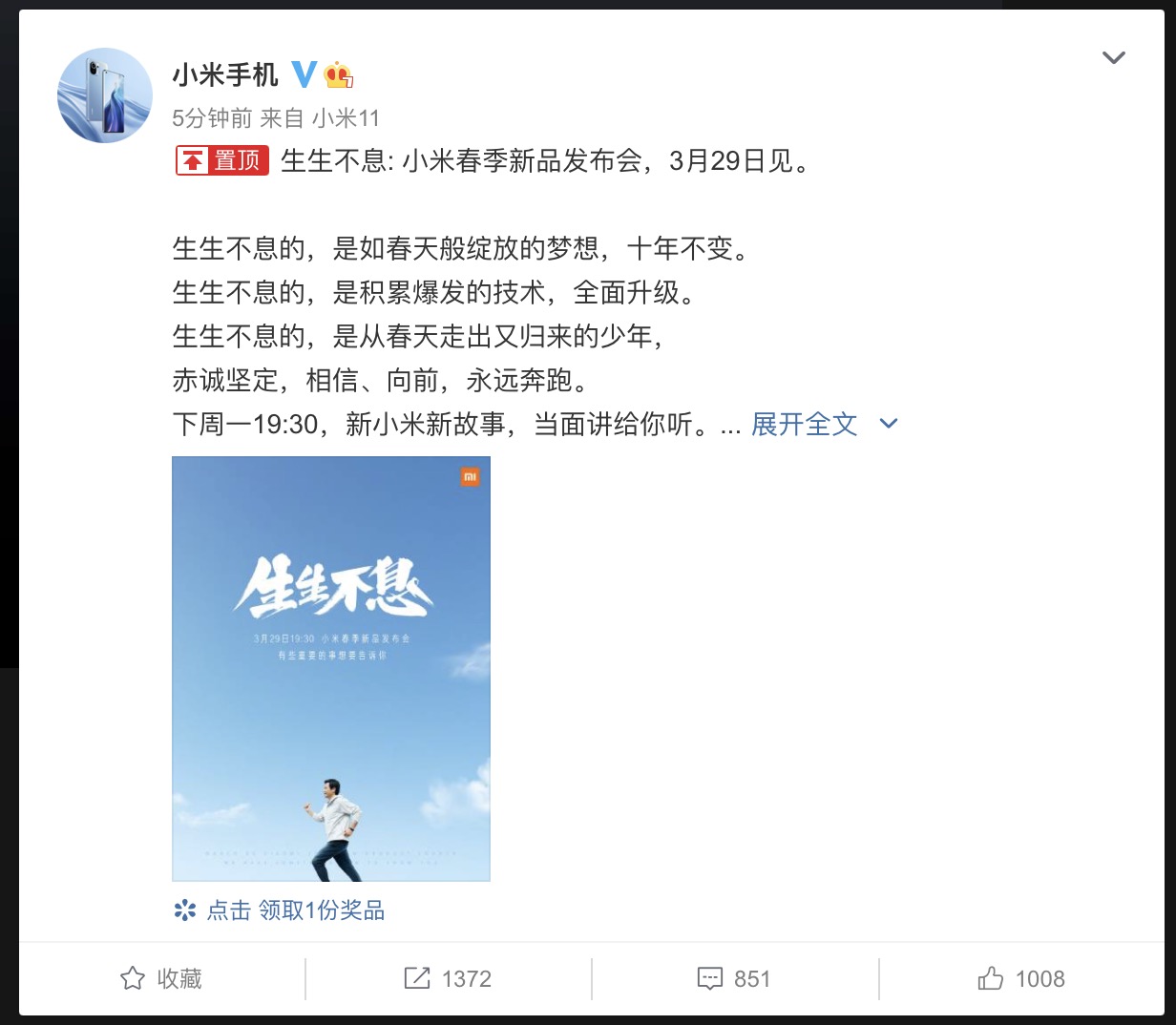Open the 生生不息 poster image thumbnail
Screen dimensions: 1176x1025
pyautogui.click(x=331, y=668)
